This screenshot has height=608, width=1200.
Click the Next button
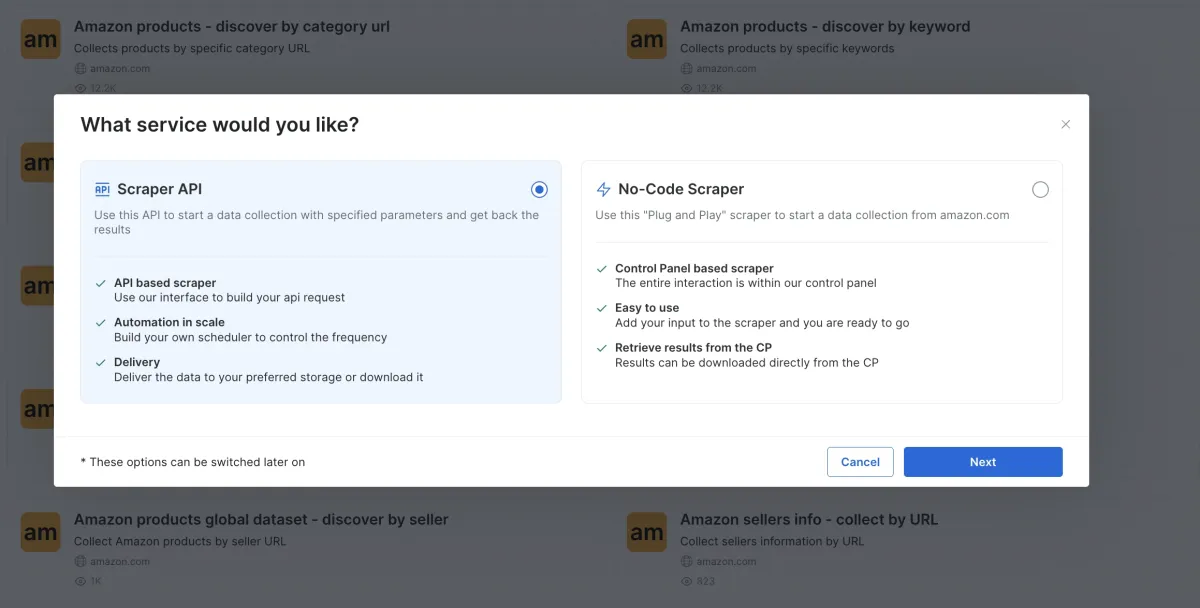pyautogui.click(x=983, y=462)
